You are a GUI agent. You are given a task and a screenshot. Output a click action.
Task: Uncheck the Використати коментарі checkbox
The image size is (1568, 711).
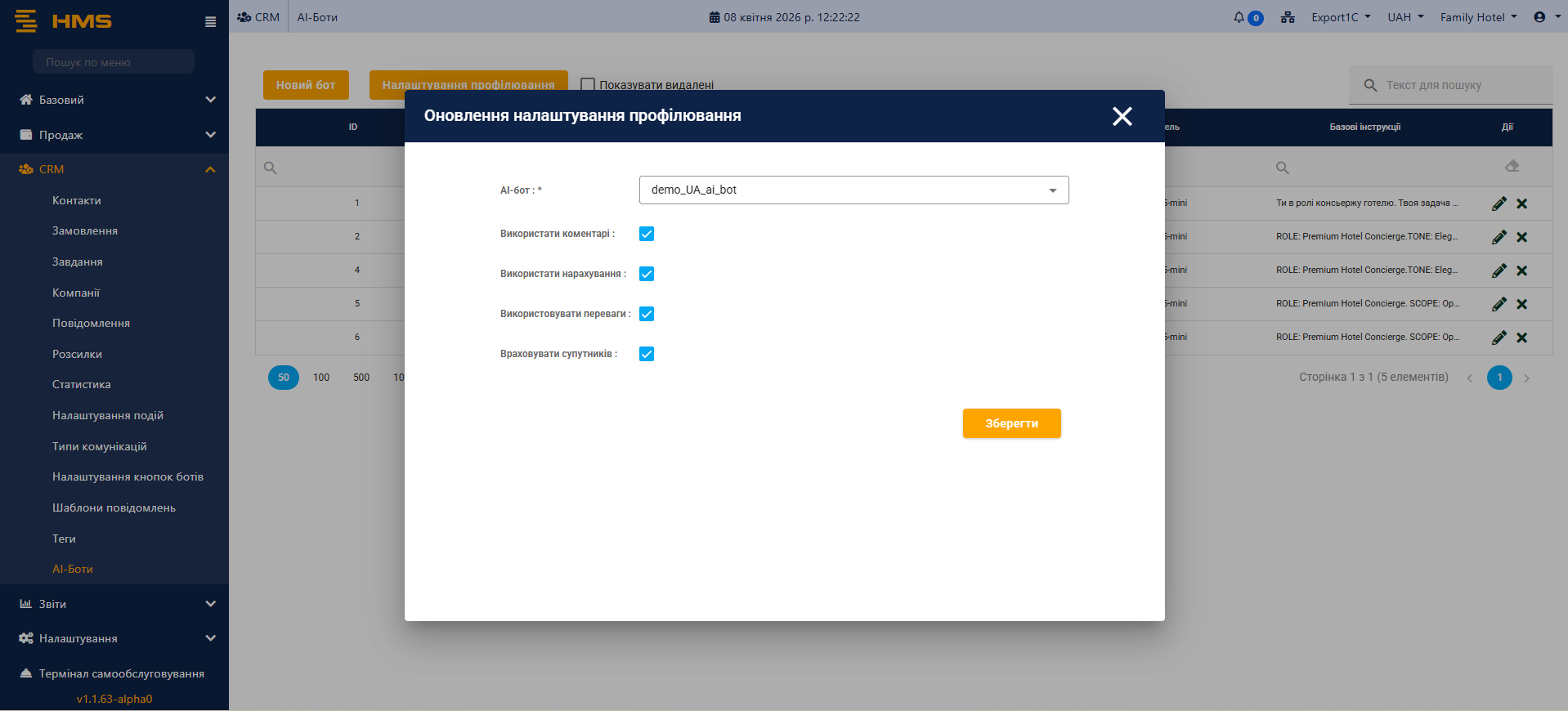pyautogui.click(x=647, y=234)
